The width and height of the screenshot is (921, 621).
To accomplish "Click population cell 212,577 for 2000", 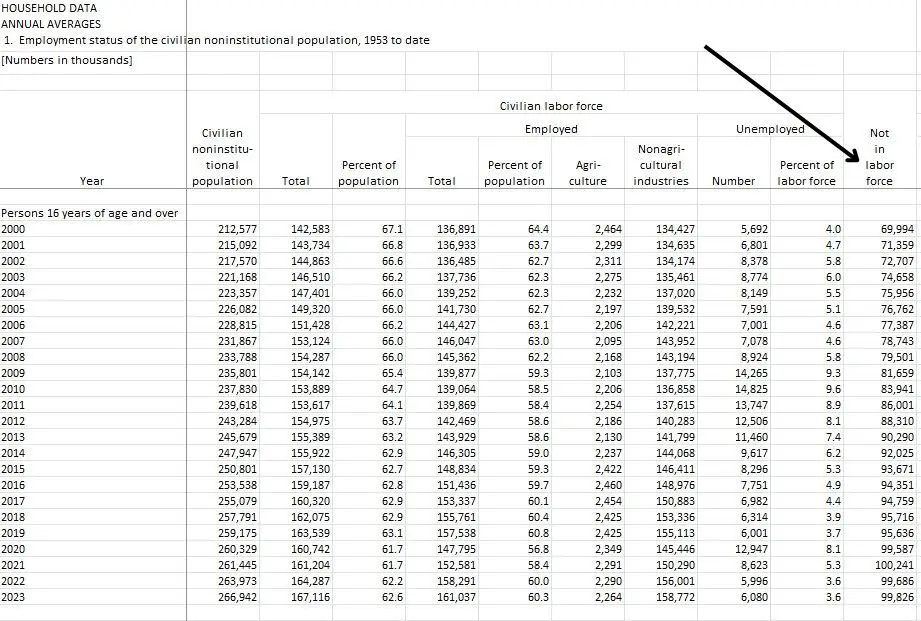I will pos(237,229).
